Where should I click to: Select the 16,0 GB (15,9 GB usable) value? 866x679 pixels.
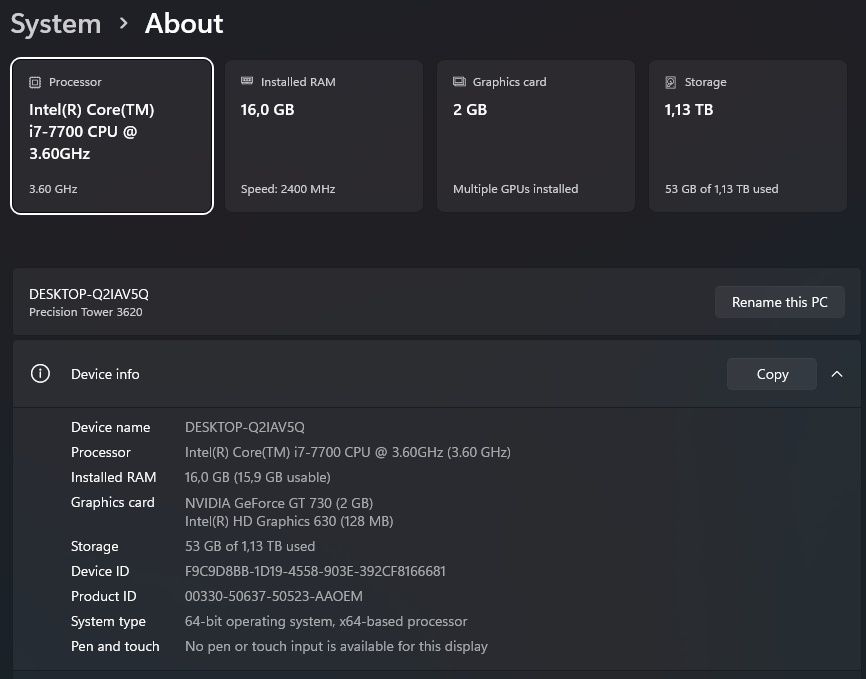(257, 477)
